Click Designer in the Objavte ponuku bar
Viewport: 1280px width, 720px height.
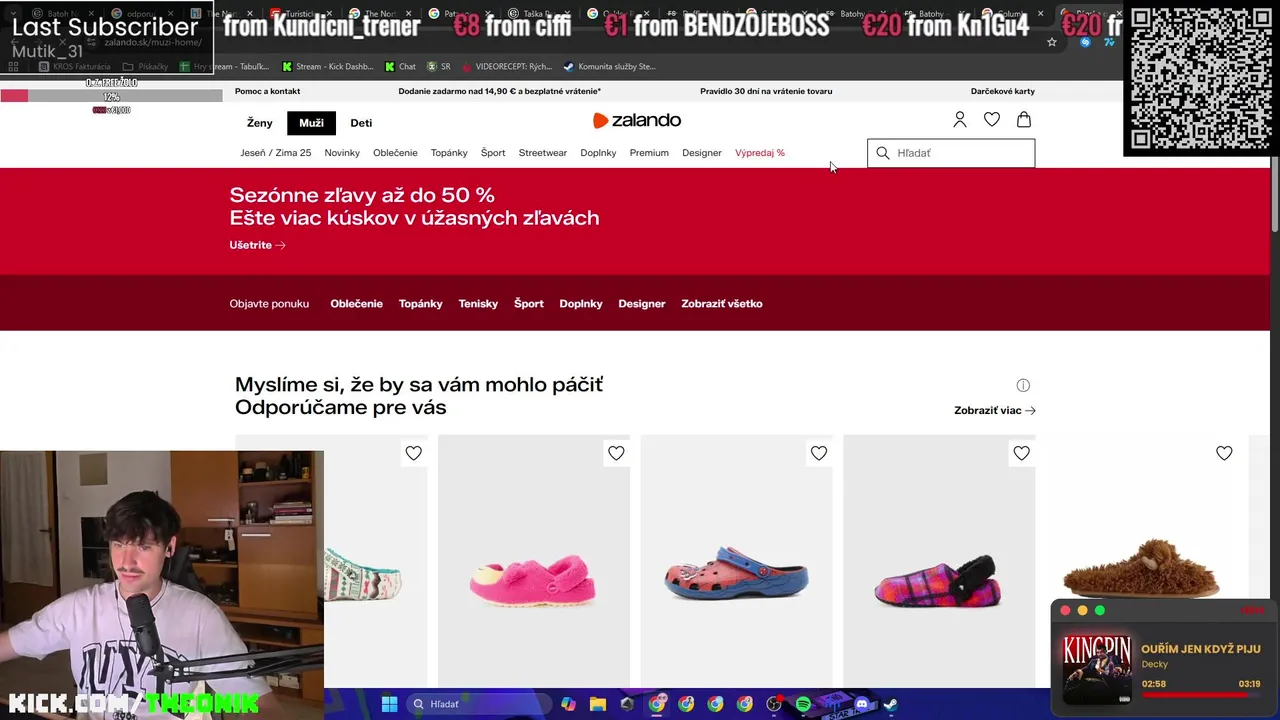(x=642, y=304)
